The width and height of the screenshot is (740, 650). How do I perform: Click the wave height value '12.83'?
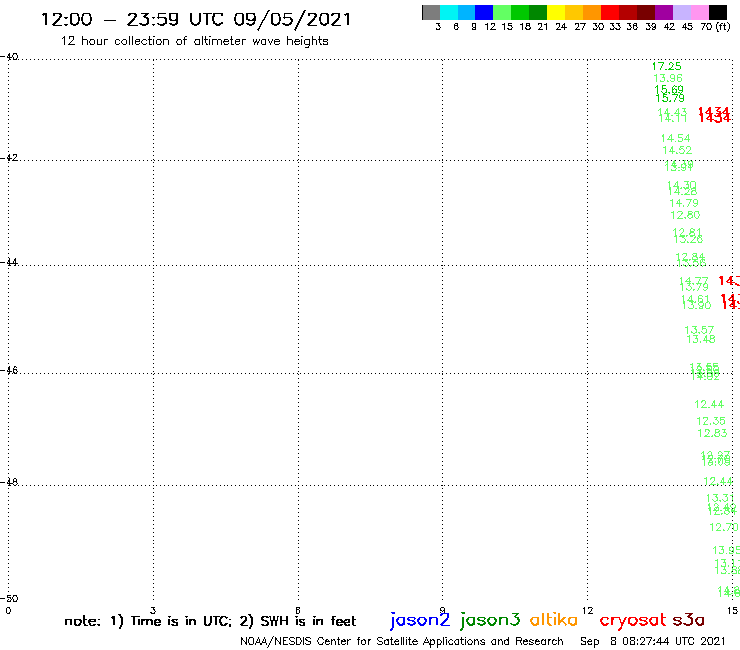tap(712, 433)
